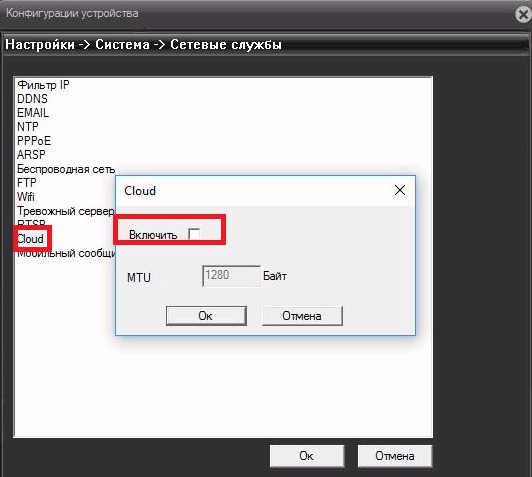Select Беспроводная сеть list entry
The height and width of the screenshot is (477, 532).
point(66,169)
